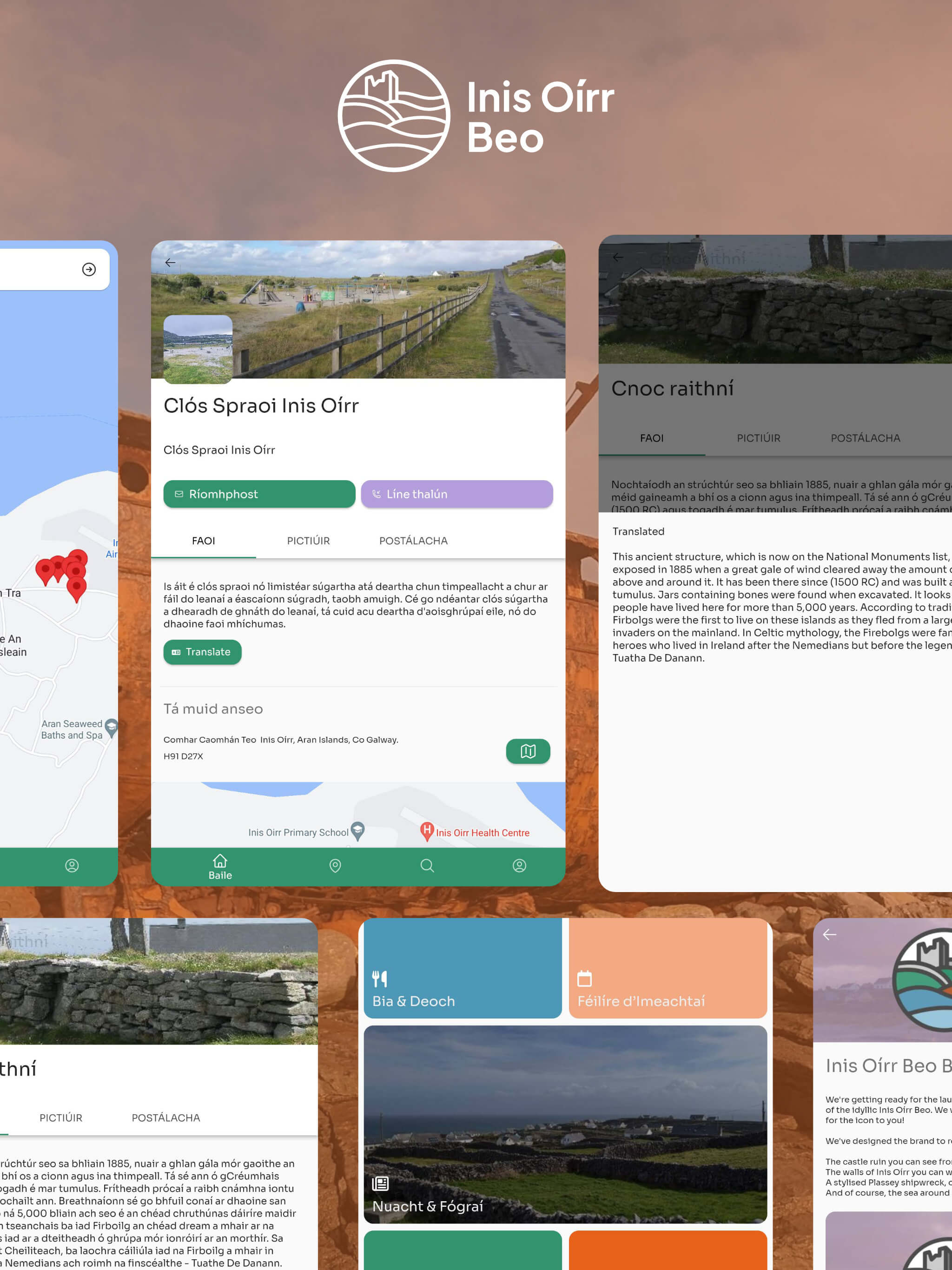Viewport: 952px width, 1270px height.
Task: Click the top Cnoc raithní heading
Action: [672, 388]
